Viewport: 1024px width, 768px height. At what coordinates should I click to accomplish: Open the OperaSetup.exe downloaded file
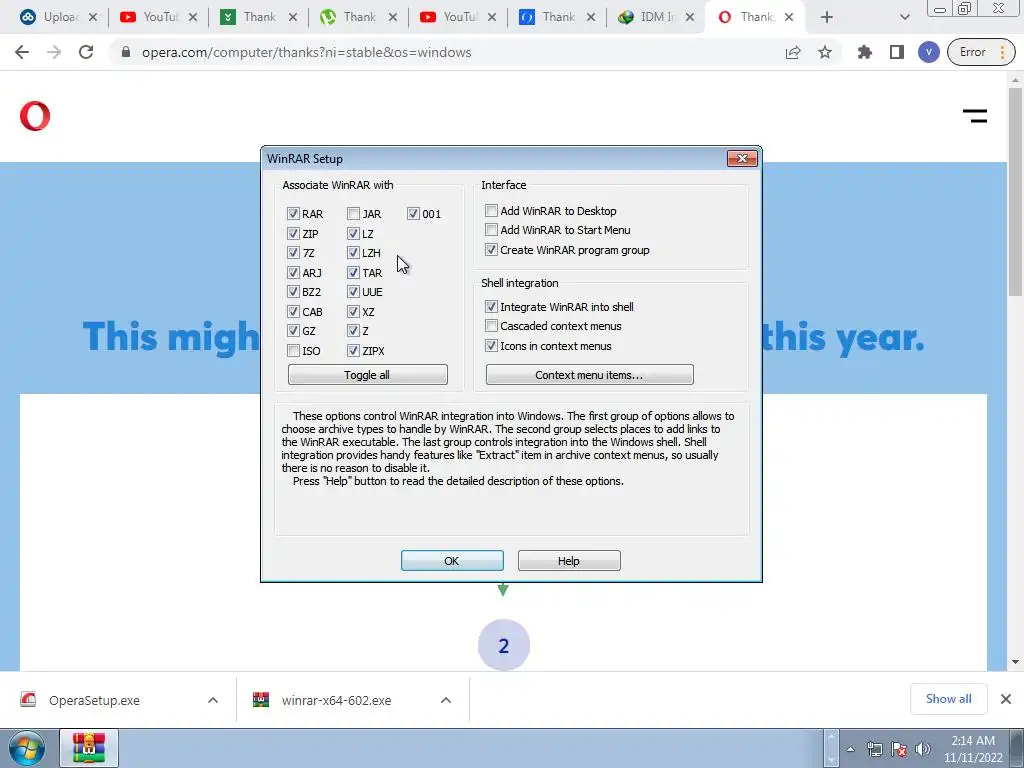tap(94, 700)
